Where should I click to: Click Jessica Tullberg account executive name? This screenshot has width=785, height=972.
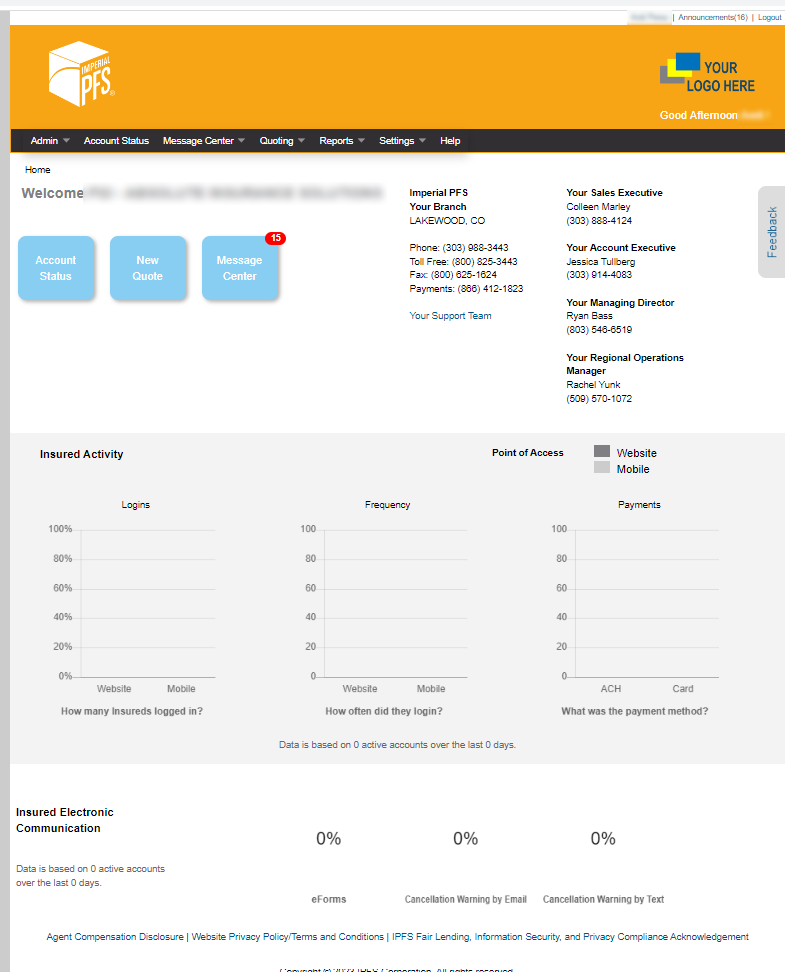pos(600,262)
